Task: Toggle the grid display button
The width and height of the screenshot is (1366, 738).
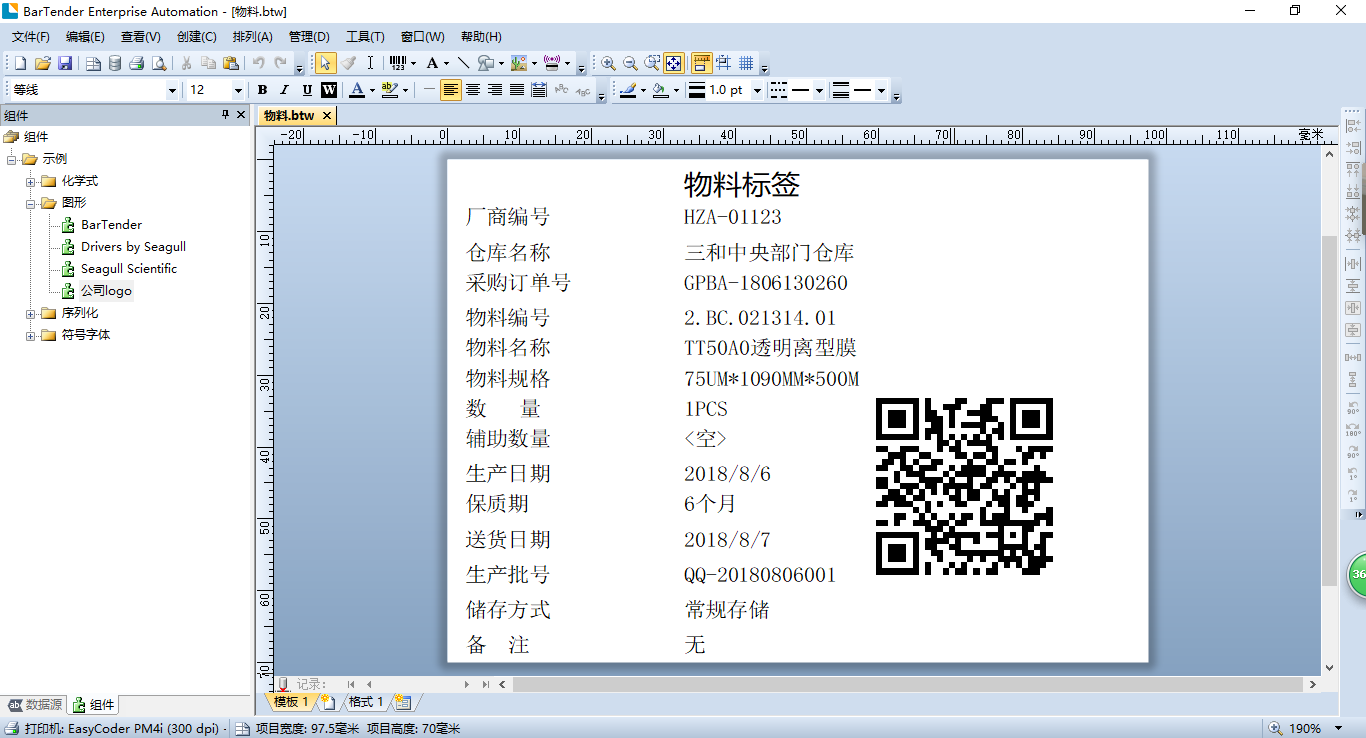Action: (x=746, y=63)
